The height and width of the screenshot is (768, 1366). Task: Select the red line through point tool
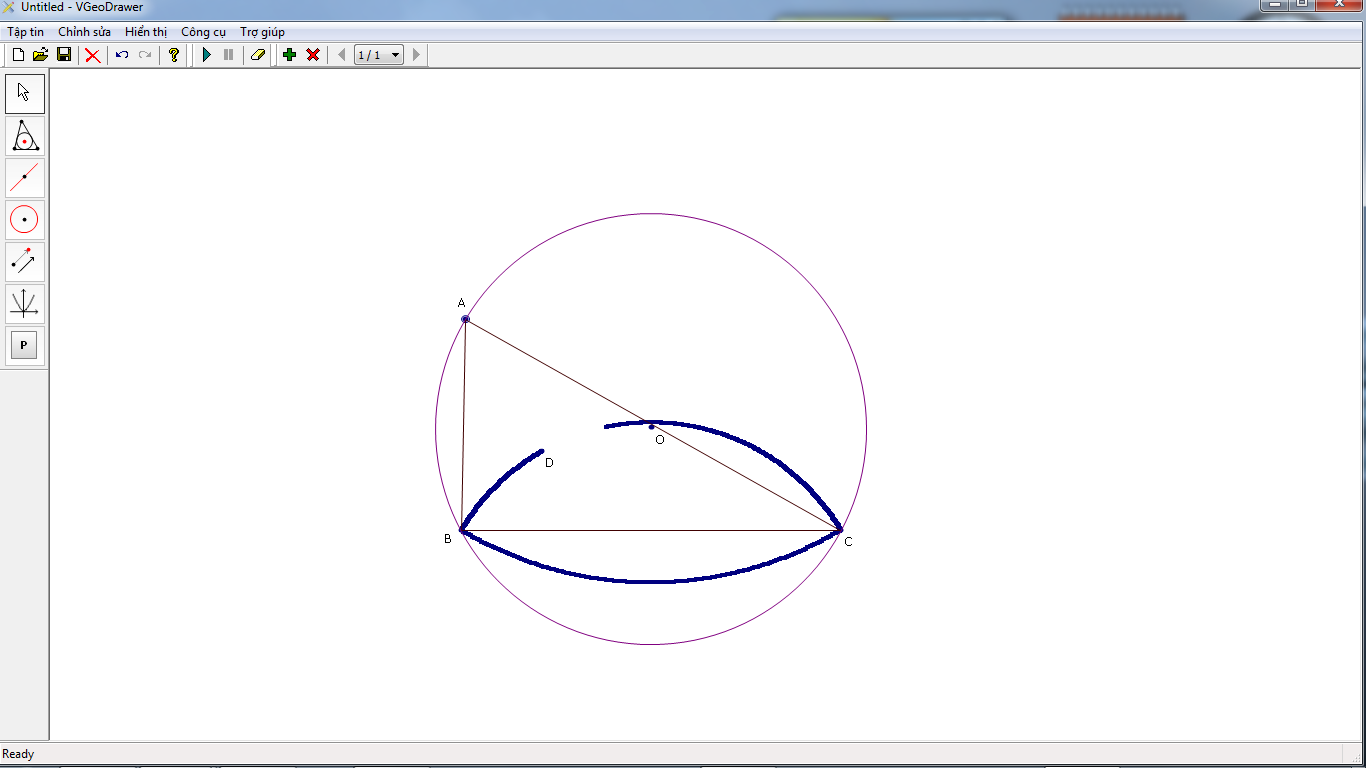(x=25, y=178)
